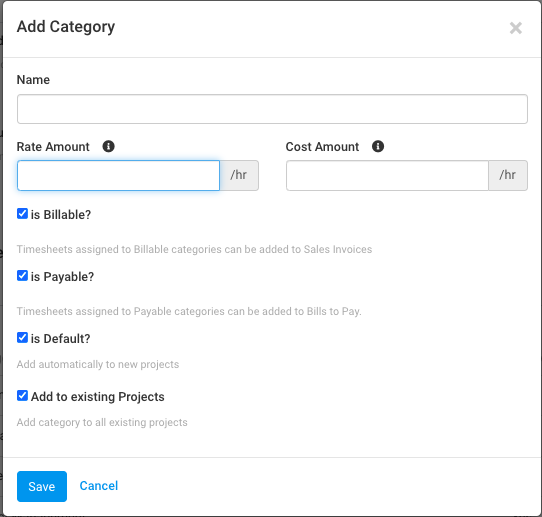Save the new category

coord(42,486)
